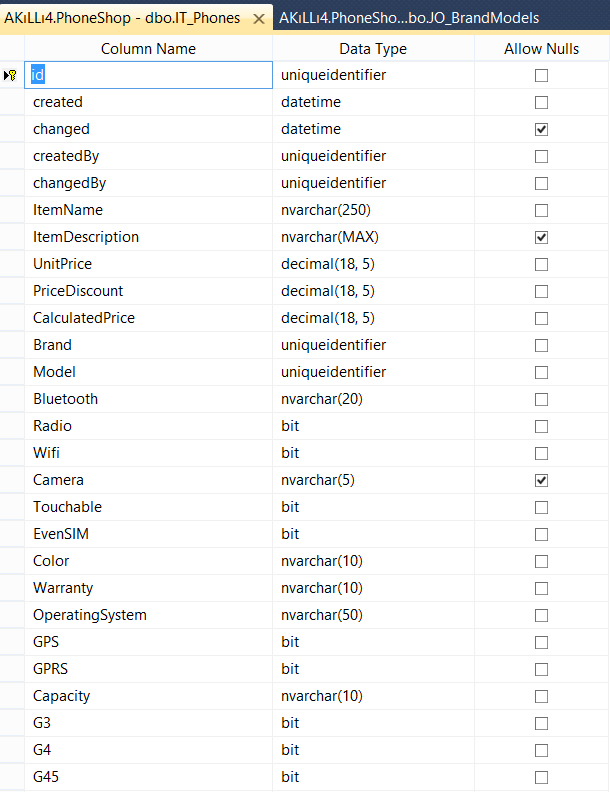Click the Column Name header
The image size is (610, 792).
click(x=148, y=48)
